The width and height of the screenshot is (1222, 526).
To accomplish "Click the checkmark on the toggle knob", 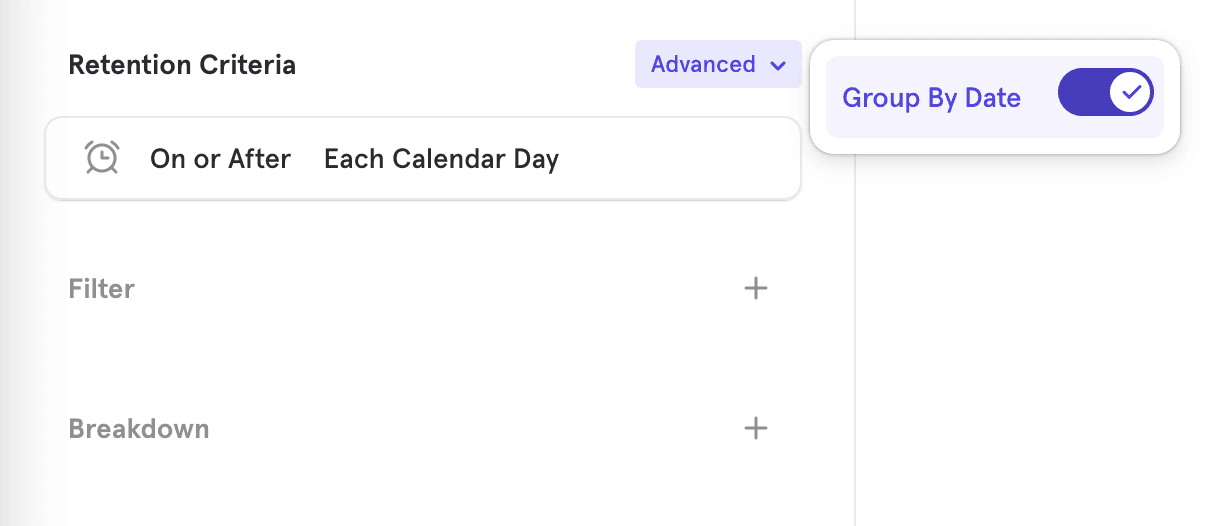I will (1131, 94).
